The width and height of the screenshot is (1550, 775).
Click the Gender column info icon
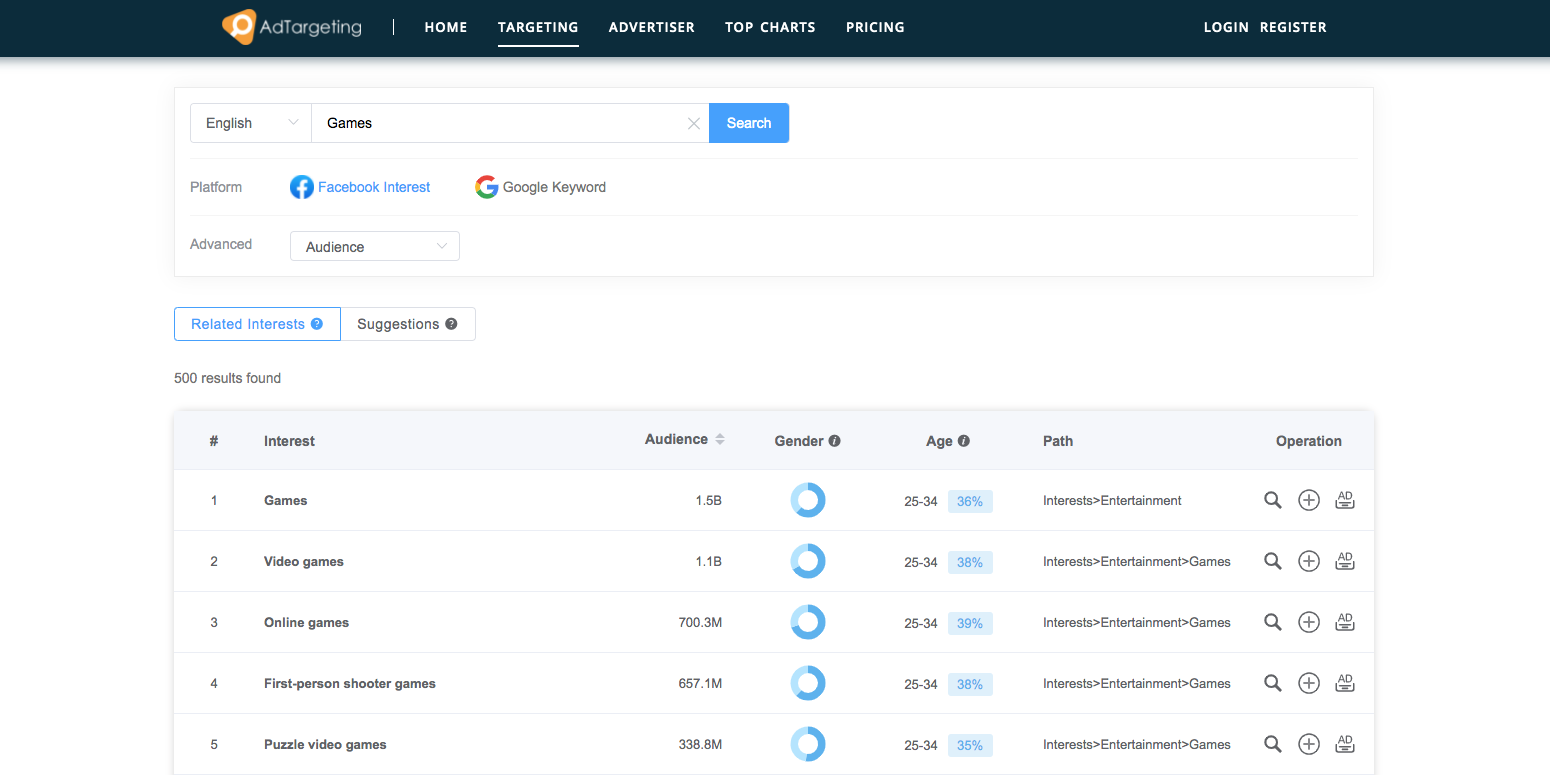click(835, 441)
